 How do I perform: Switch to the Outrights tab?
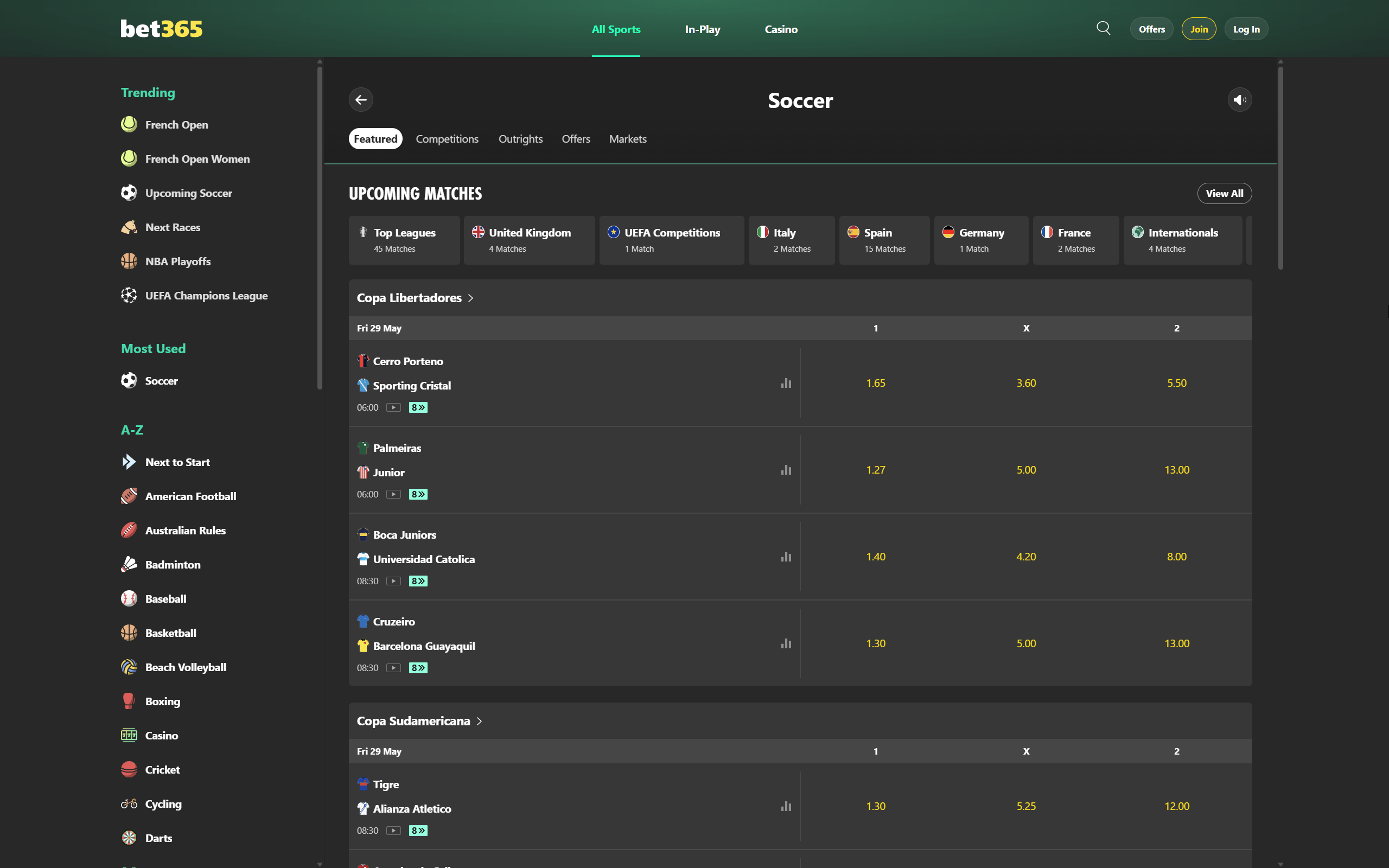[x=520, y=139]
